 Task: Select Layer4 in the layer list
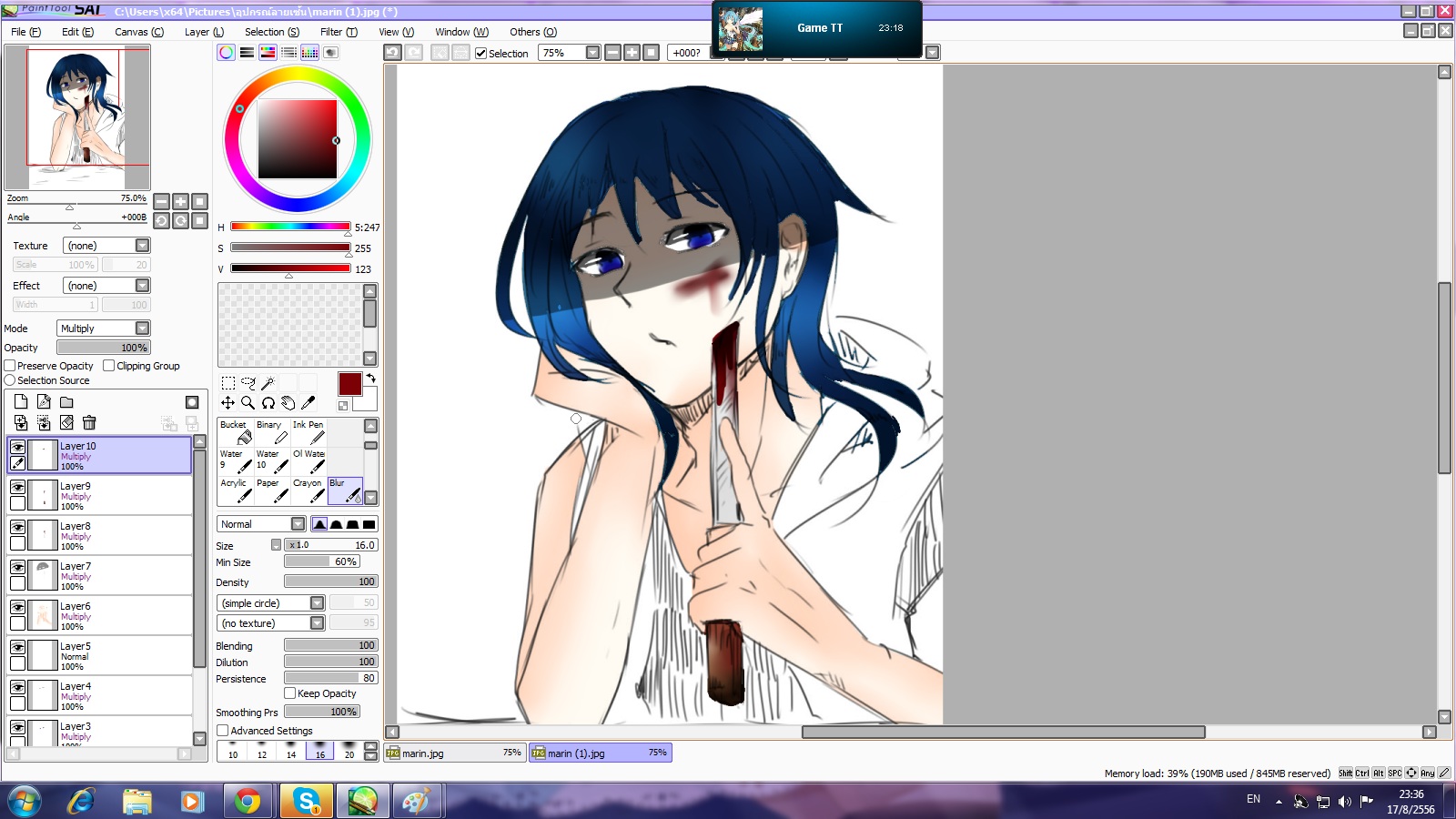100,695
